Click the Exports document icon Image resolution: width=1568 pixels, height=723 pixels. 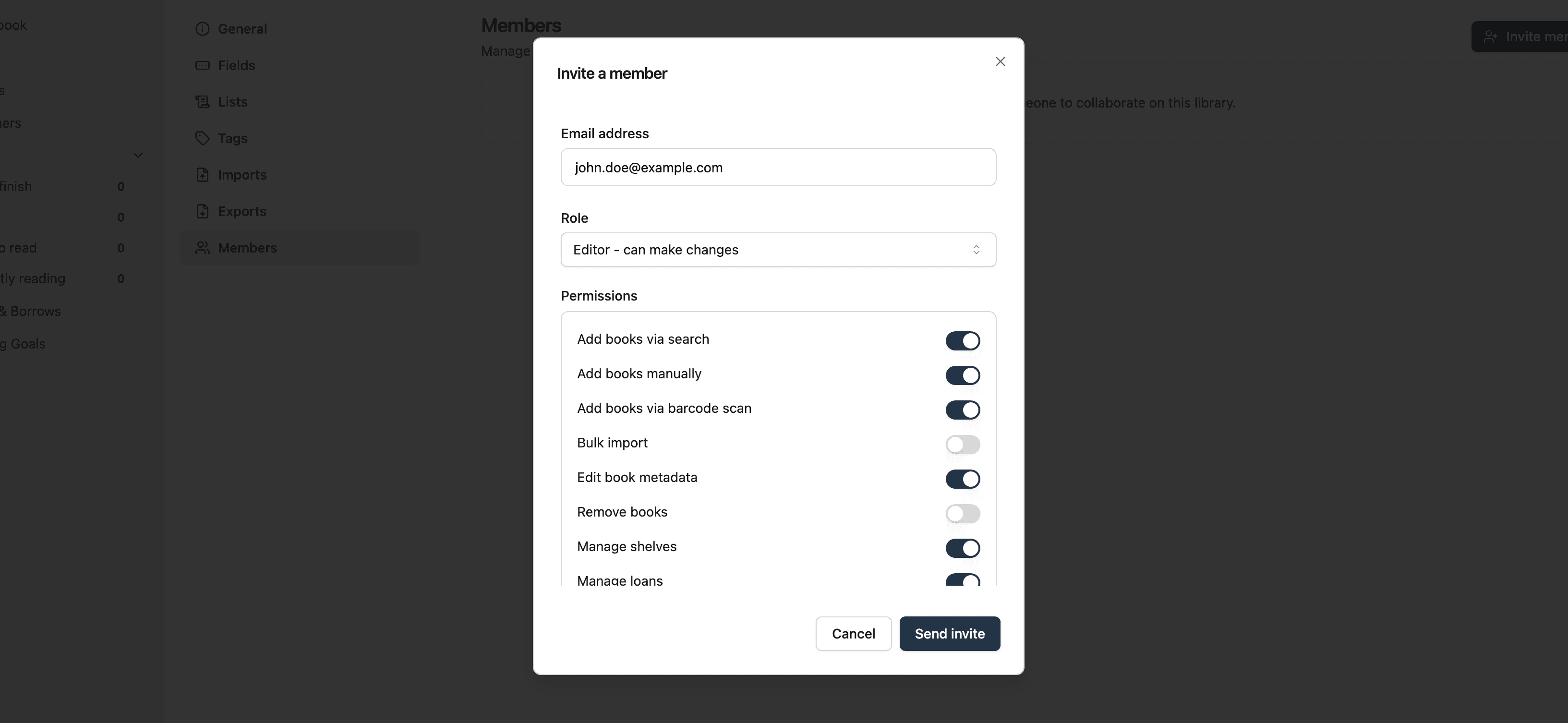[203, 211]
